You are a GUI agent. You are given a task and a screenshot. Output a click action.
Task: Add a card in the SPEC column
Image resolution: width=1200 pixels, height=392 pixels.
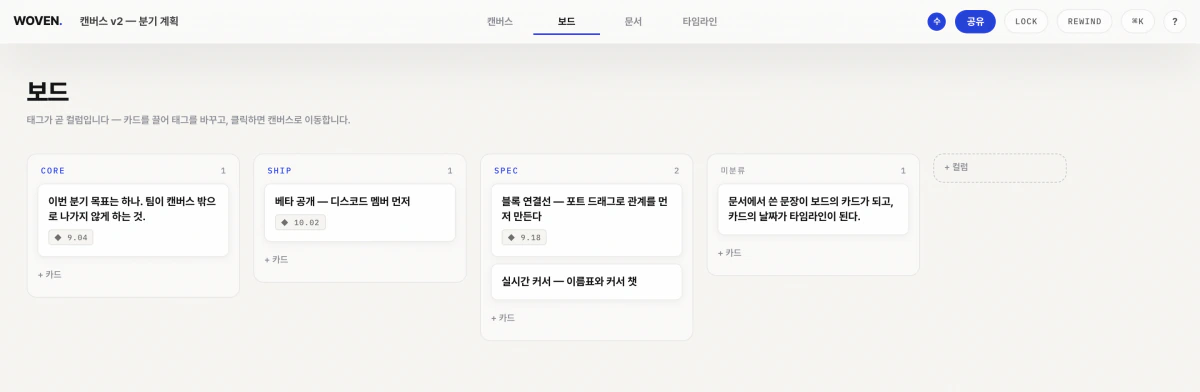pos(503,317)
